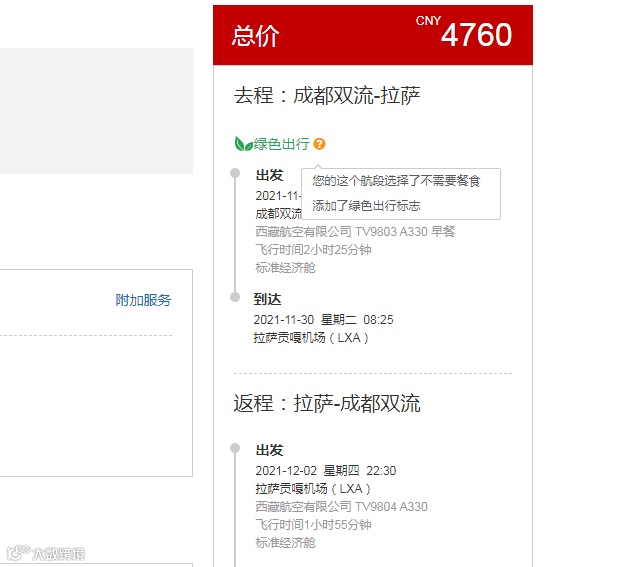Click the CNY currency label
The height and width of the screenshot is (567, 637).
click(428, 21)
